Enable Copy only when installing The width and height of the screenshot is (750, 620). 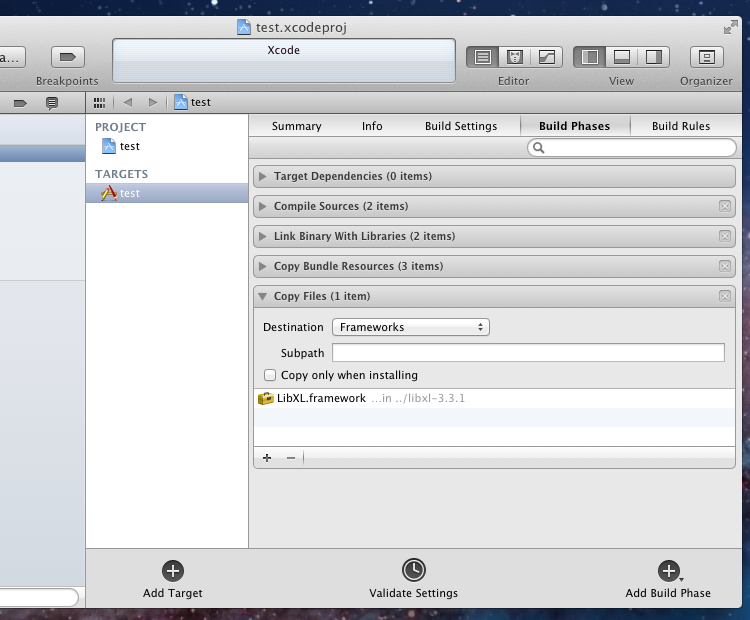click(x=270, y=375)
